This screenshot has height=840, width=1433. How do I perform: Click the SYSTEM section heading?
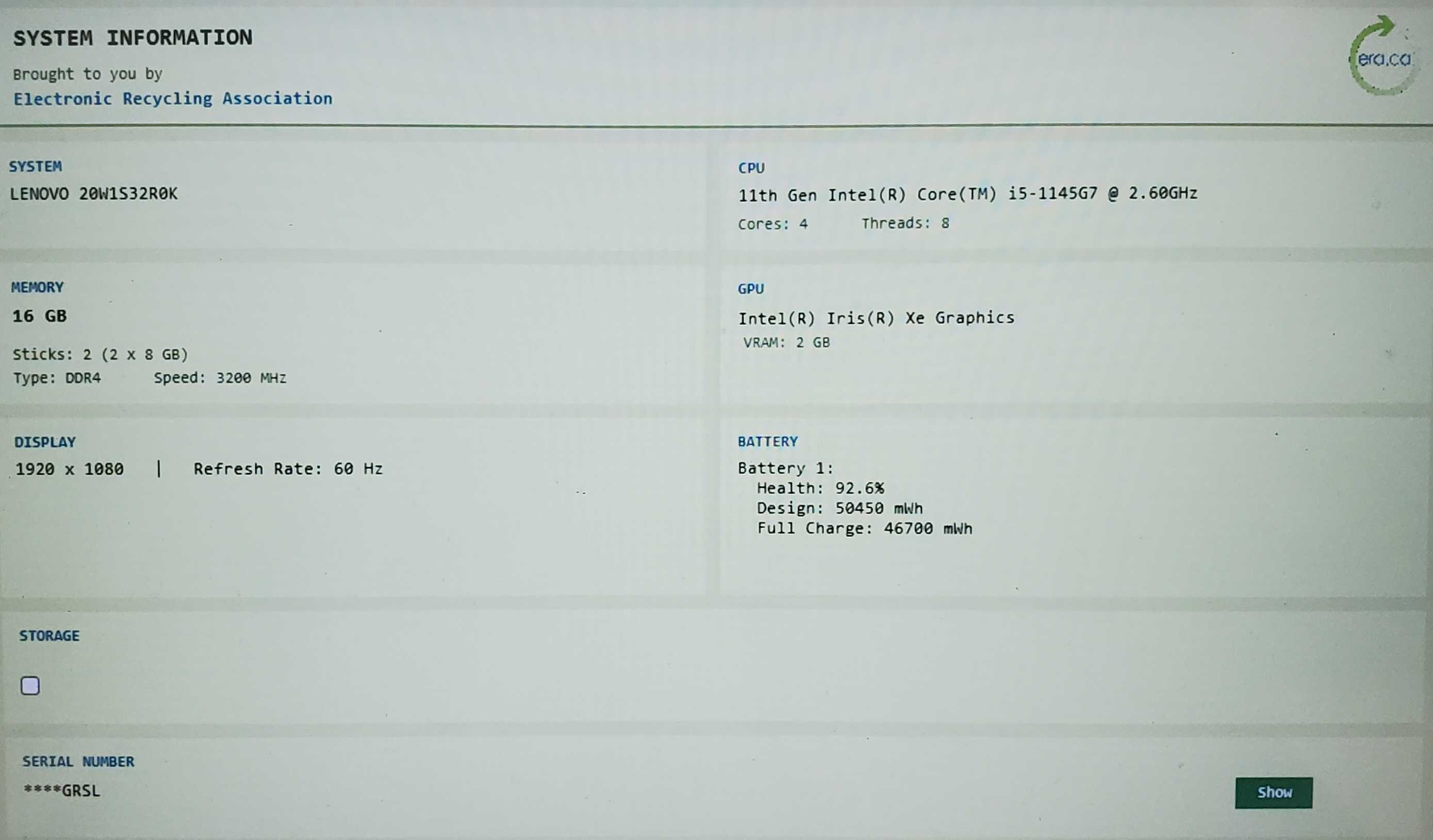35,166
